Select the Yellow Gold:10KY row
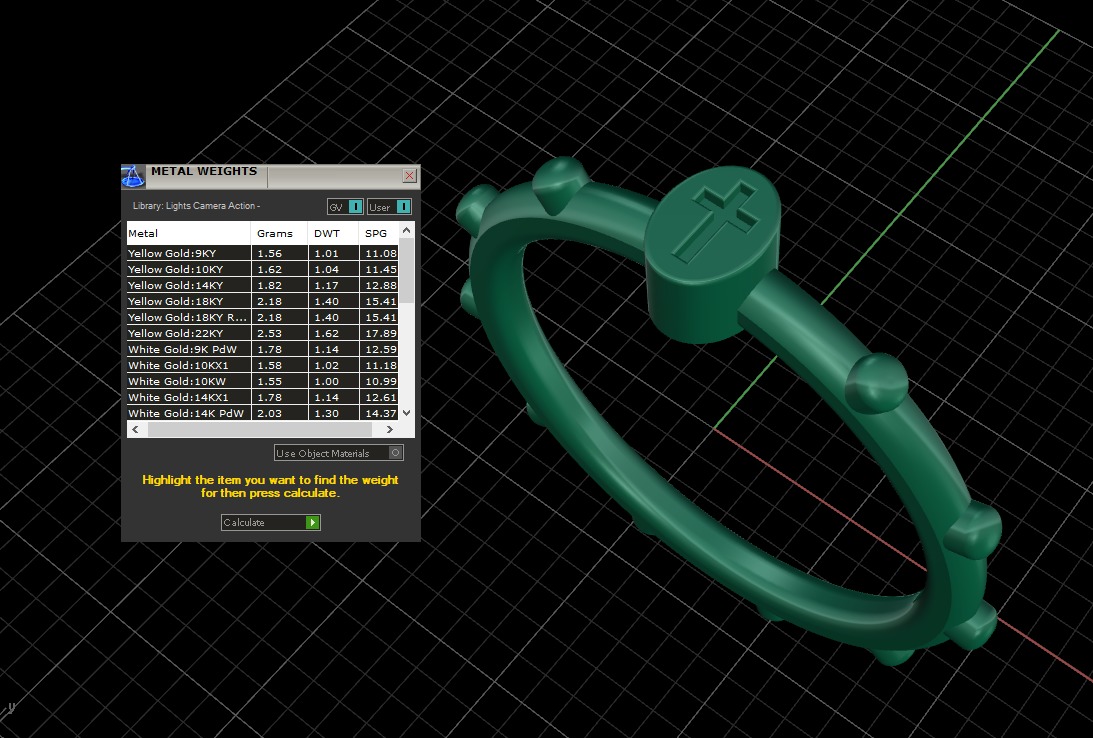The image size is (1093, 738). 262,269
